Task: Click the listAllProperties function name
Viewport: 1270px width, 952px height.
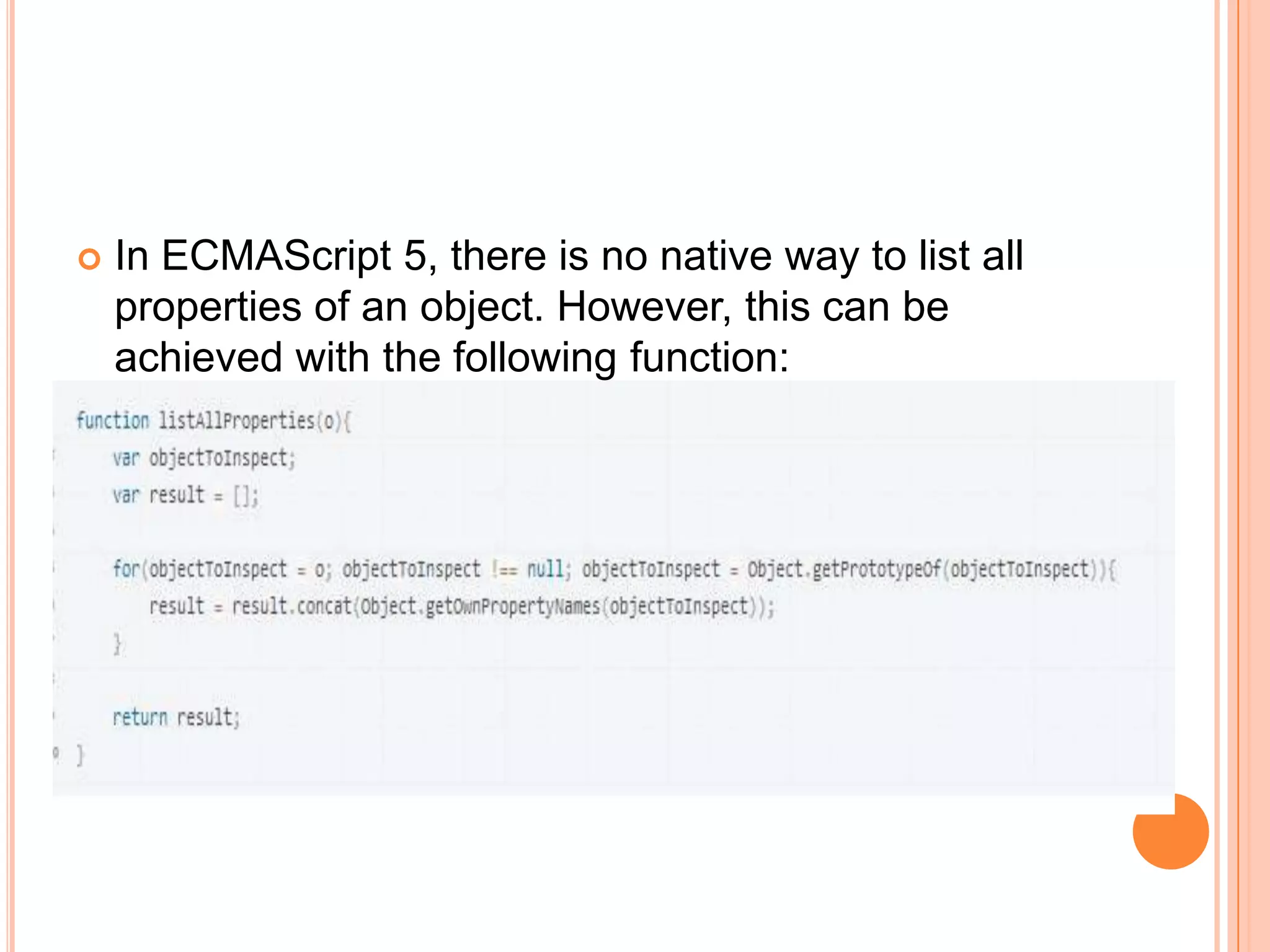Action: coord(237,421)
